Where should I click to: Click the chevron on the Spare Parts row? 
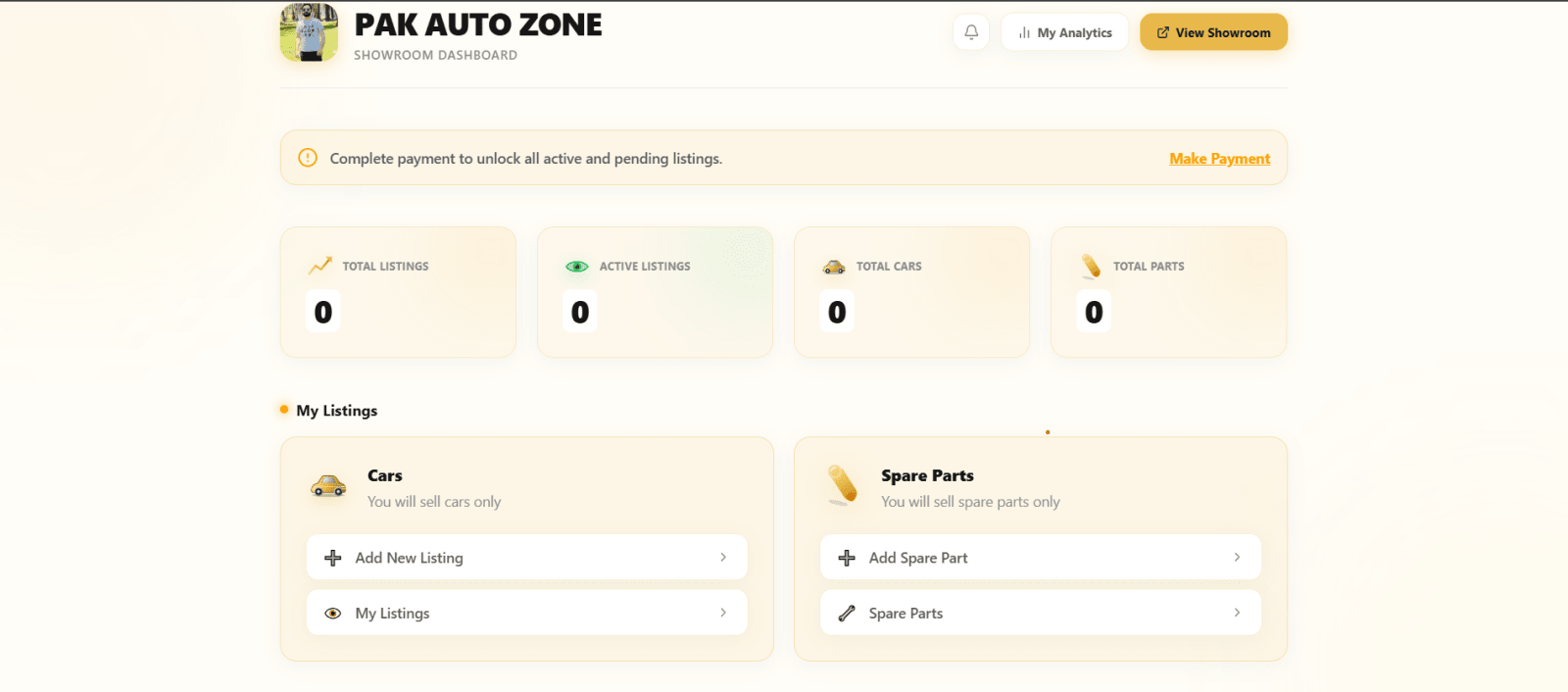(1237, 613)
